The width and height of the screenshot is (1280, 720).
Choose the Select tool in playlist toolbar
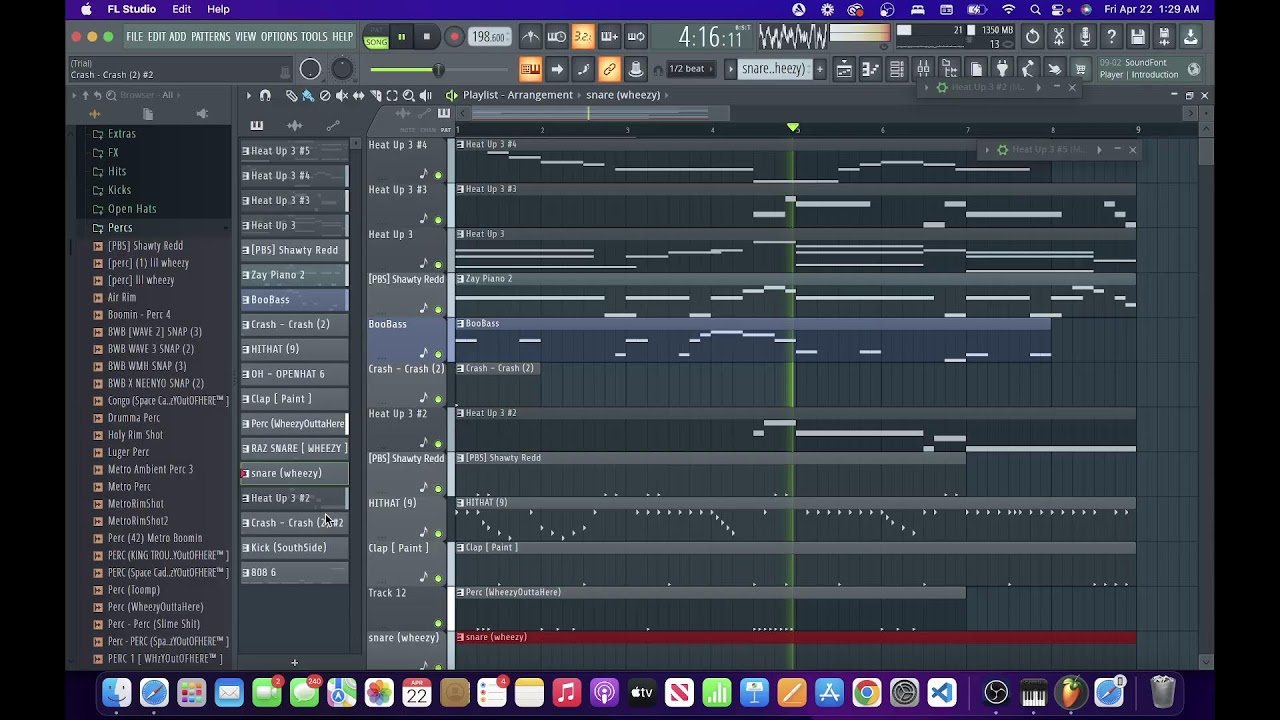pyautogui.click(x=392, y=95)
